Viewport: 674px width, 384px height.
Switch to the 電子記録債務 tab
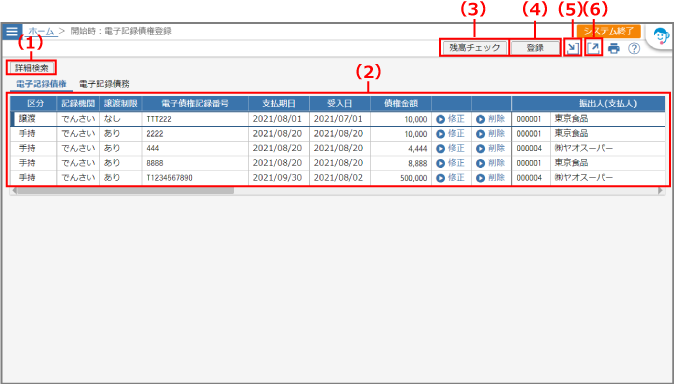tap(104, 84)
